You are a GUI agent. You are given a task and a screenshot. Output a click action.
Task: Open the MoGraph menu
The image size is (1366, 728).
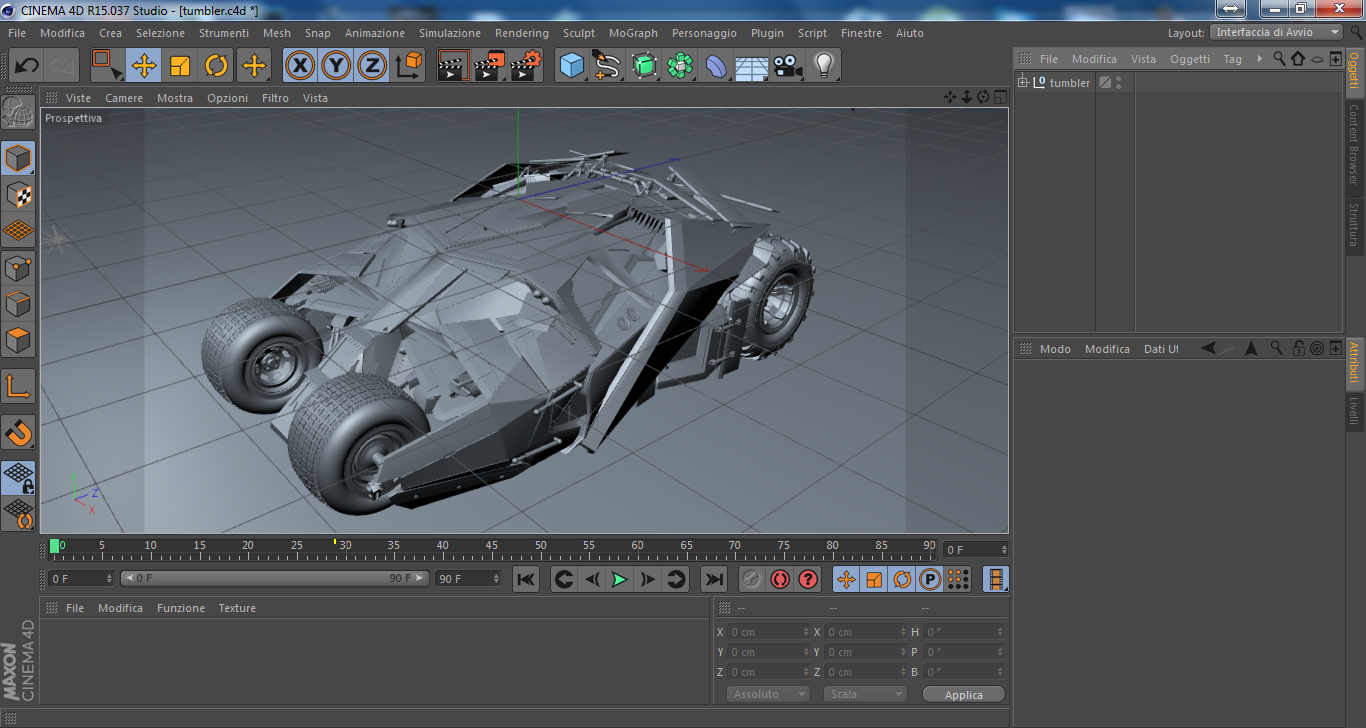(633, 33)
